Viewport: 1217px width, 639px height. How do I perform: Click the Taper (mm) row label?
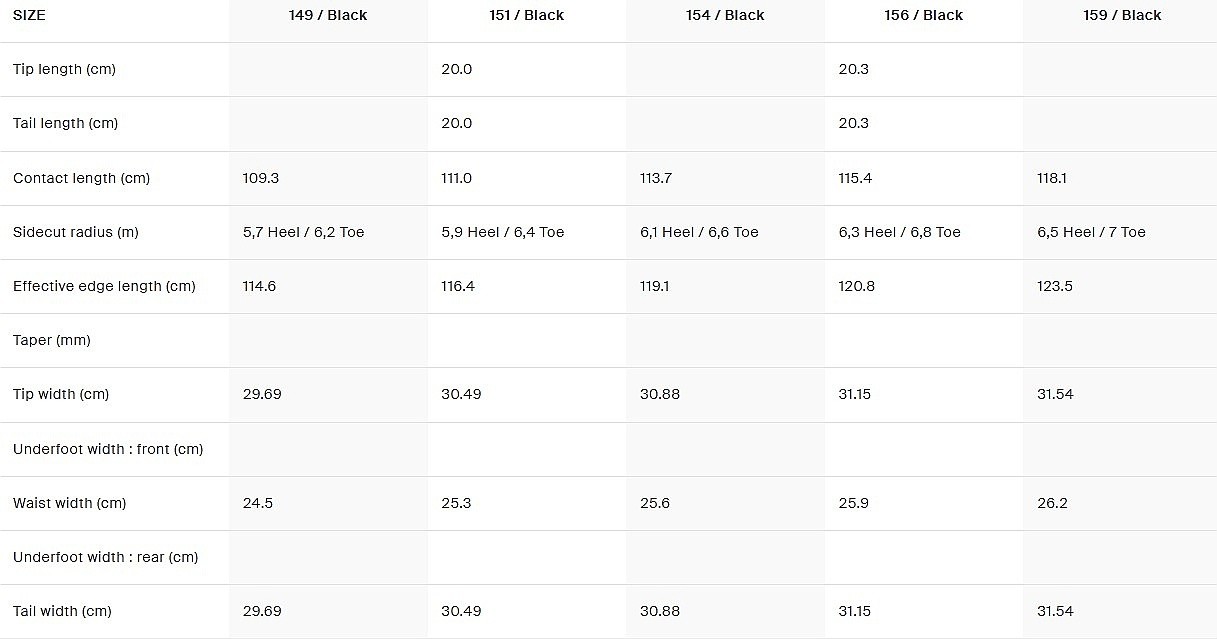click(52, 340)
